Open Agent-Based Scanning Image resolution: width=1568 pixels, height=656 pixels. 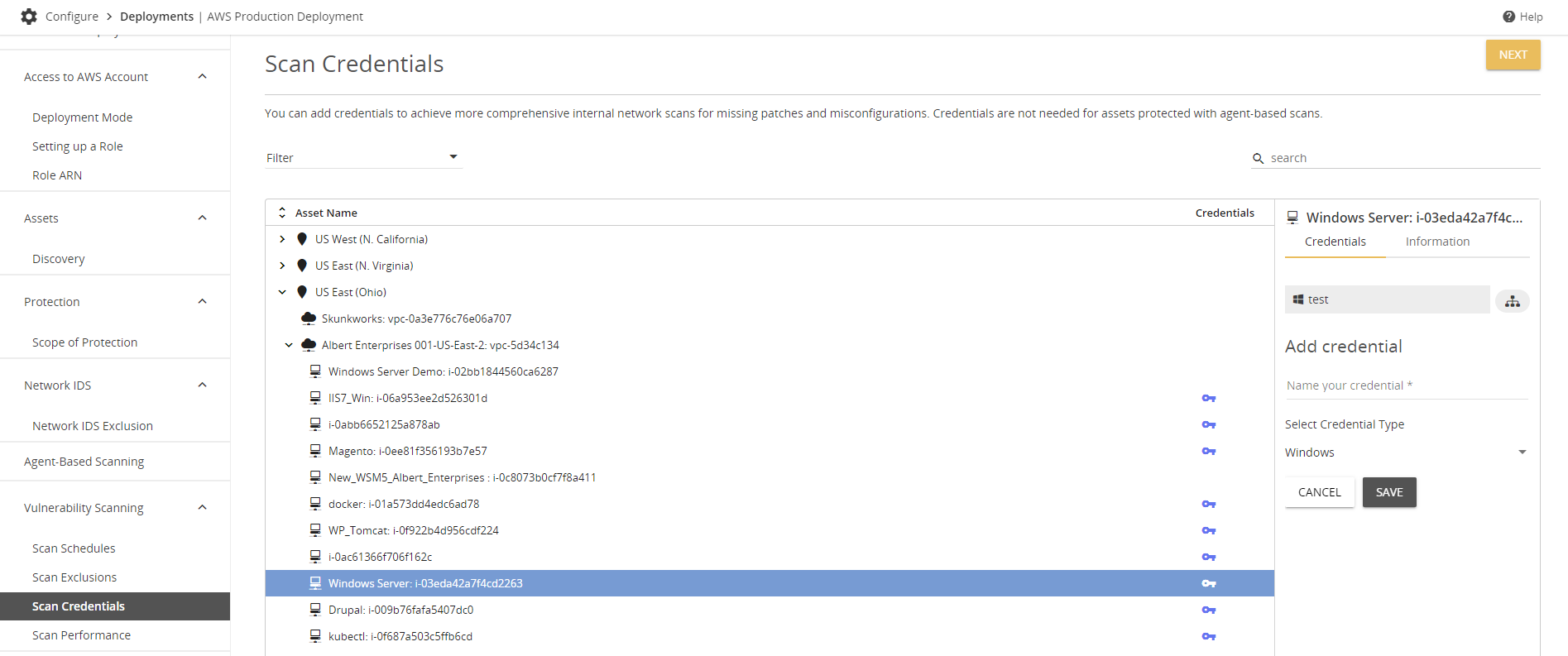point(84,462)
